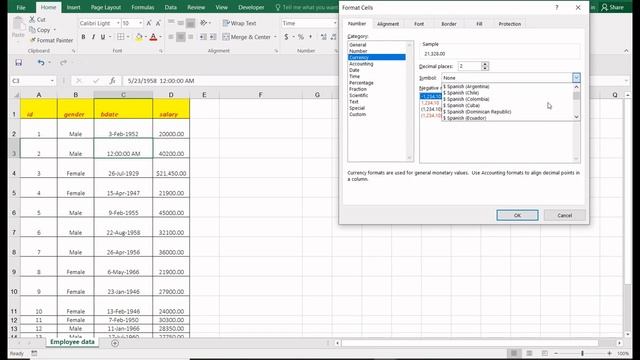The height and width of the screenshot is (360, 640).
Task: Click the Decrease Indent icon
Action: (203, 37)
